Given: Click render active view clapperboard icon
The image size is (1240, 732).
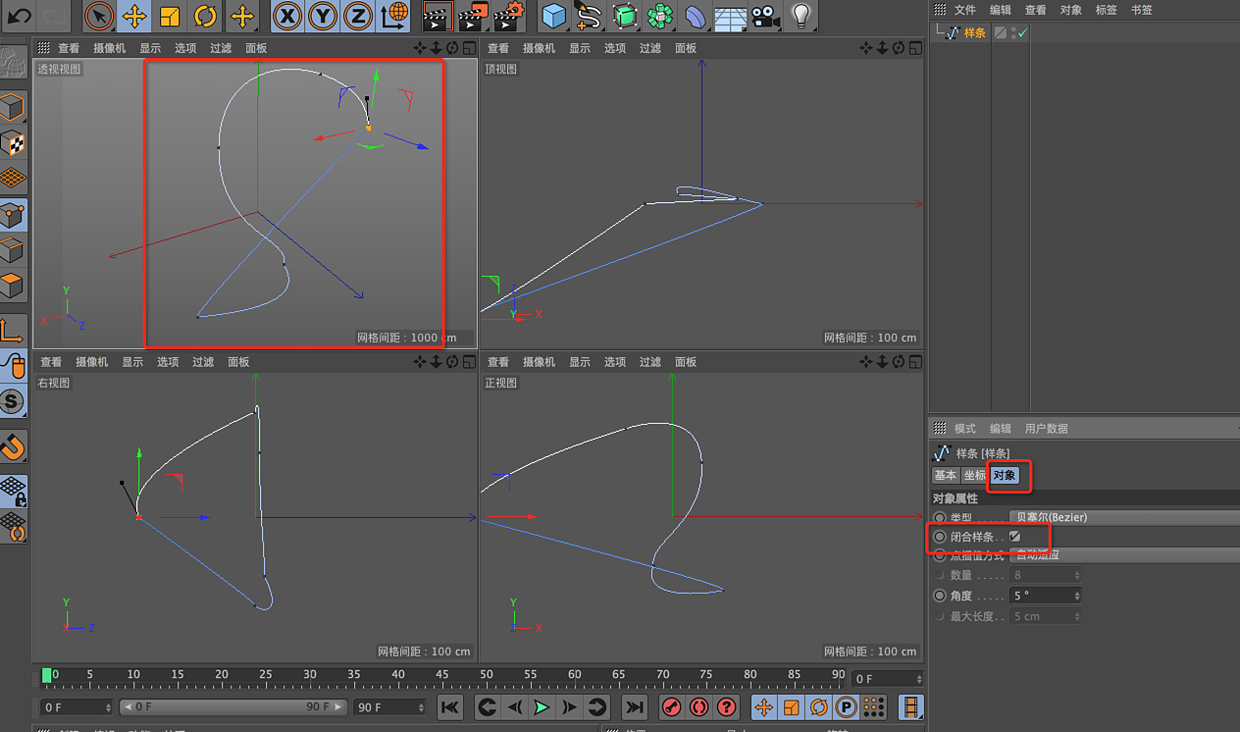Looking at the screenshot, I should pyautogui.click(x=436, y=15).
